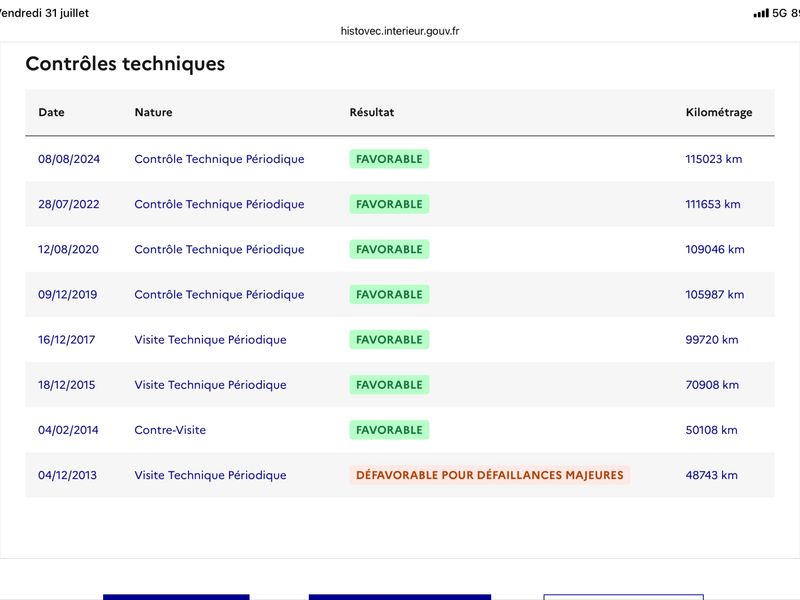Click the date 18/12/2015

coord(66,385)
